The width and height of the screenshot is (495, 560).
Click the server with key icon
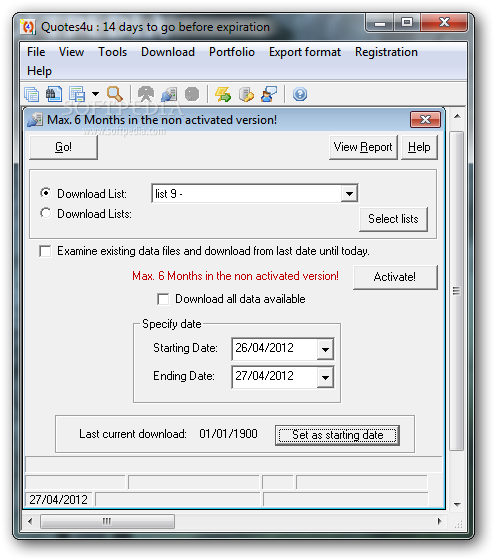point(246,94)
